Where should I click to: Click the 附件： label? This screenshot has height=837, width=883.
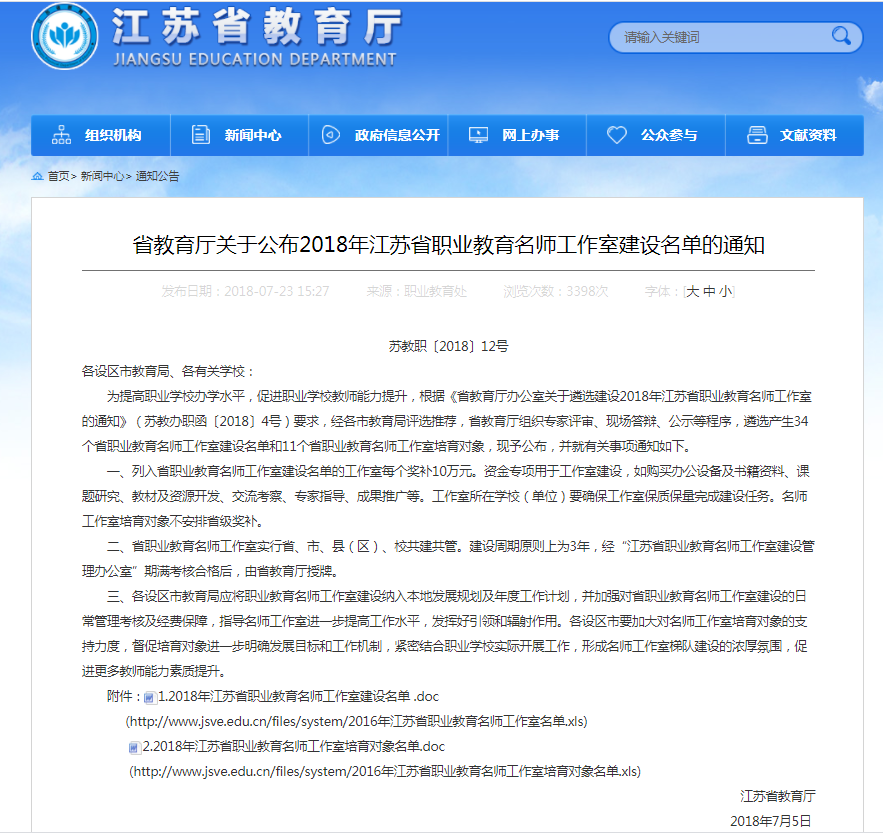pyautogui.click(x=124, y=697)
